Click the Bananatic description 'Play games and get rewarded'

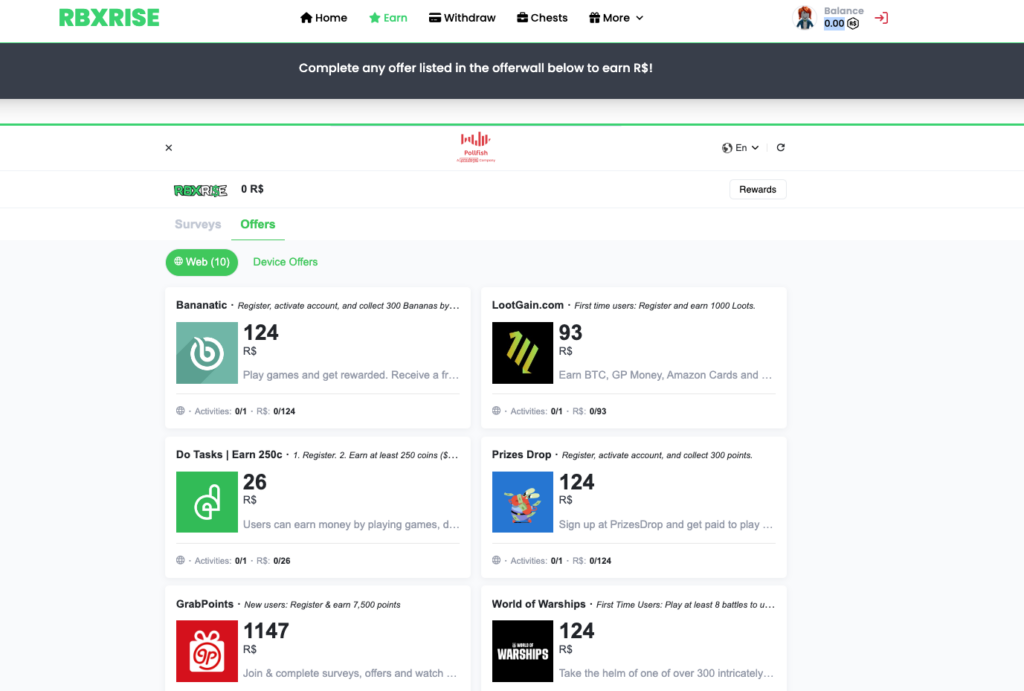tap(351, 375)
